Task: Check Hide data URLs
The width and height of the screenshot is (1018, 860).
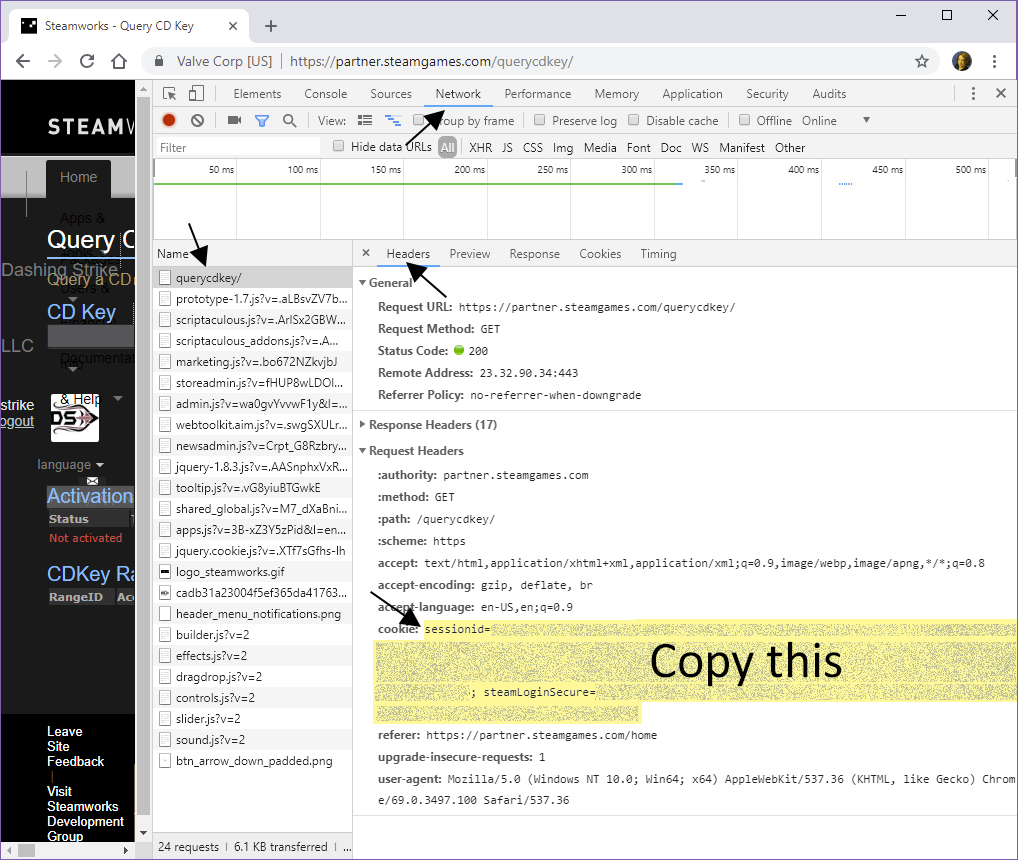Action: click(x=338, y=146)
